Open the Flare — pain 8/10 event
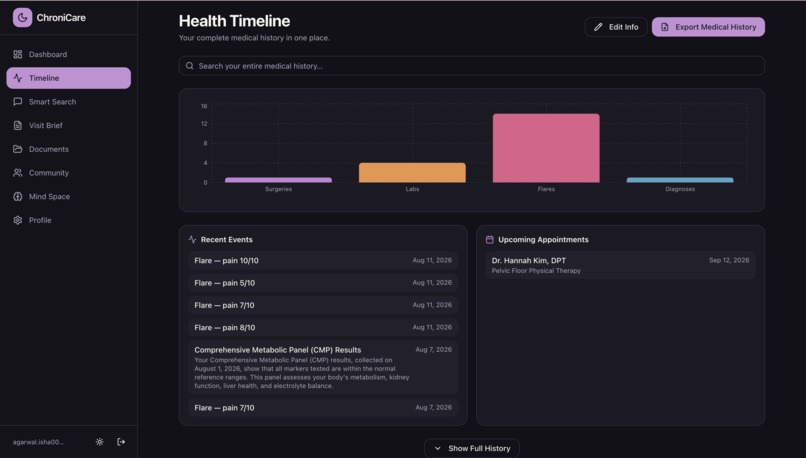Screen dimensions: 806x458 tap(323, 327)
